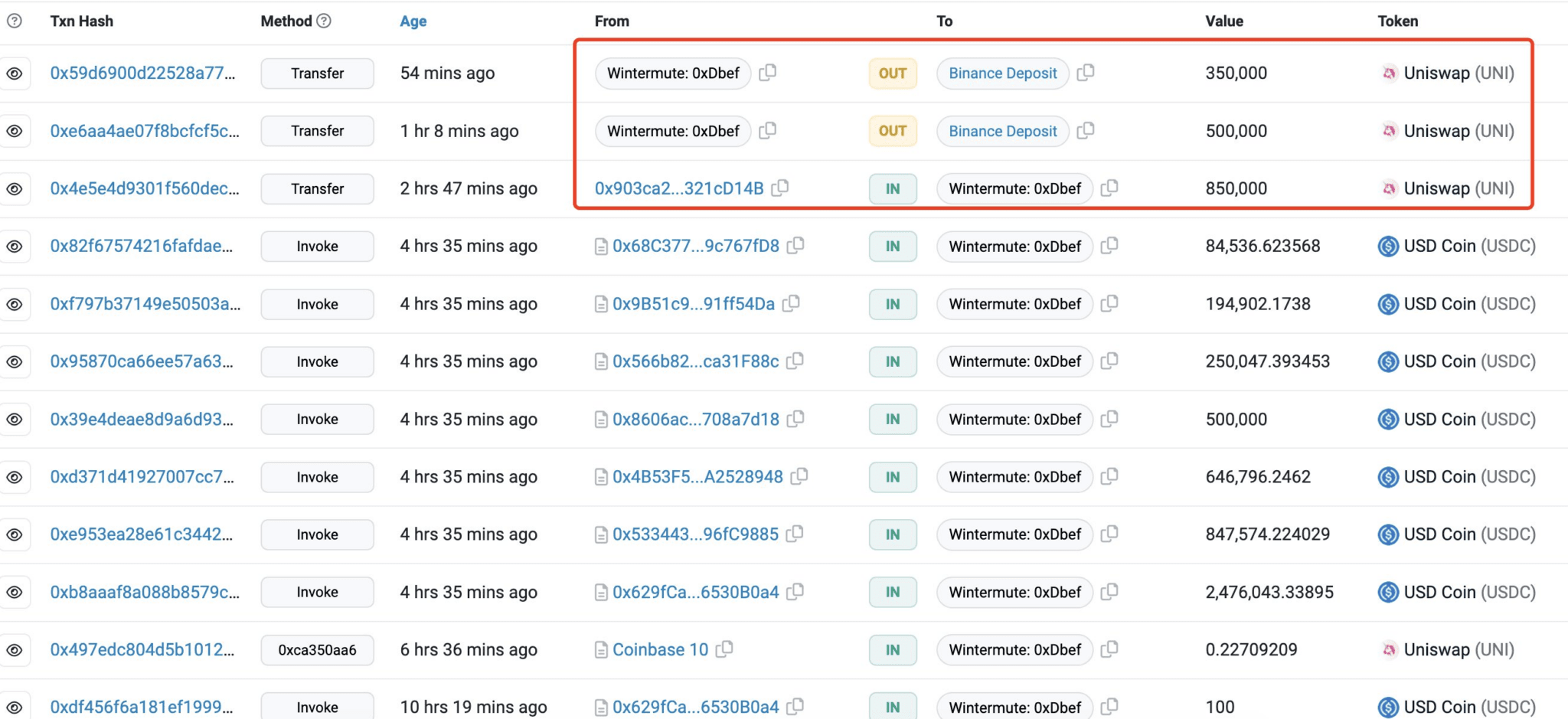Click eye icon for txn 0xd371d41927007cc7
Image resolution: width=1568 pixels, height=719 pixels.
[x=15, y=477]
